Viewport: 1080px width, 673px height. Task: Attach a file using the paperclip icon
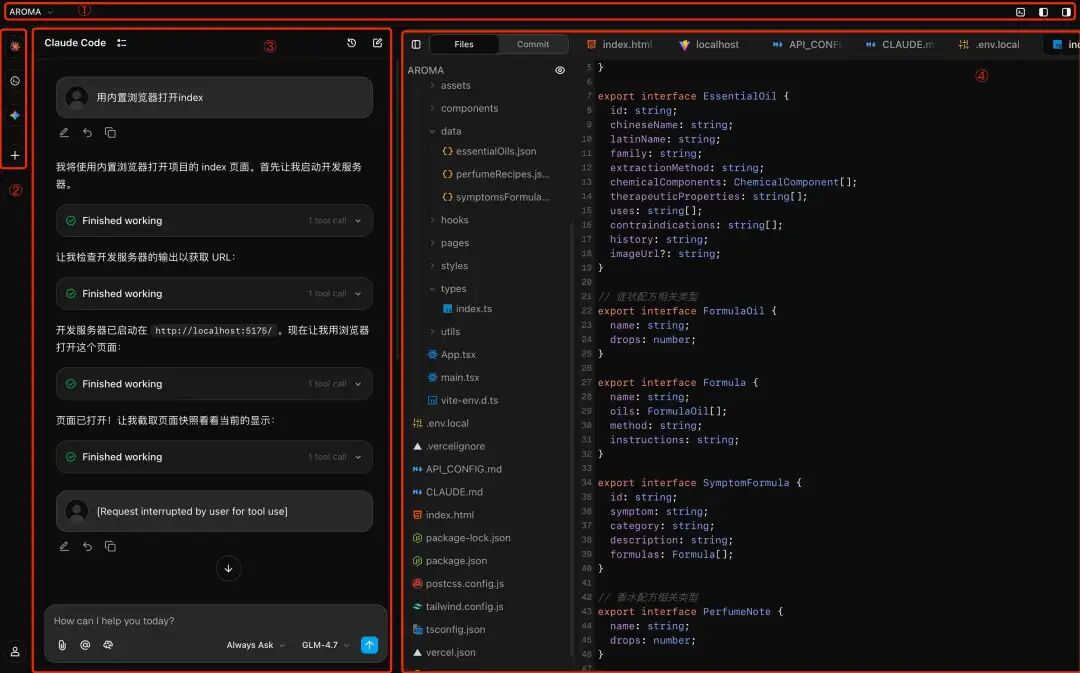tap(62, 645)
